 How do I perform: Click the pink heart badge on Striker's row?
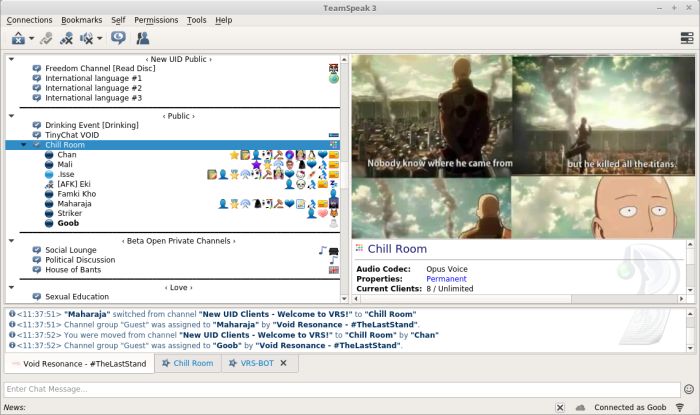point(323,214)
